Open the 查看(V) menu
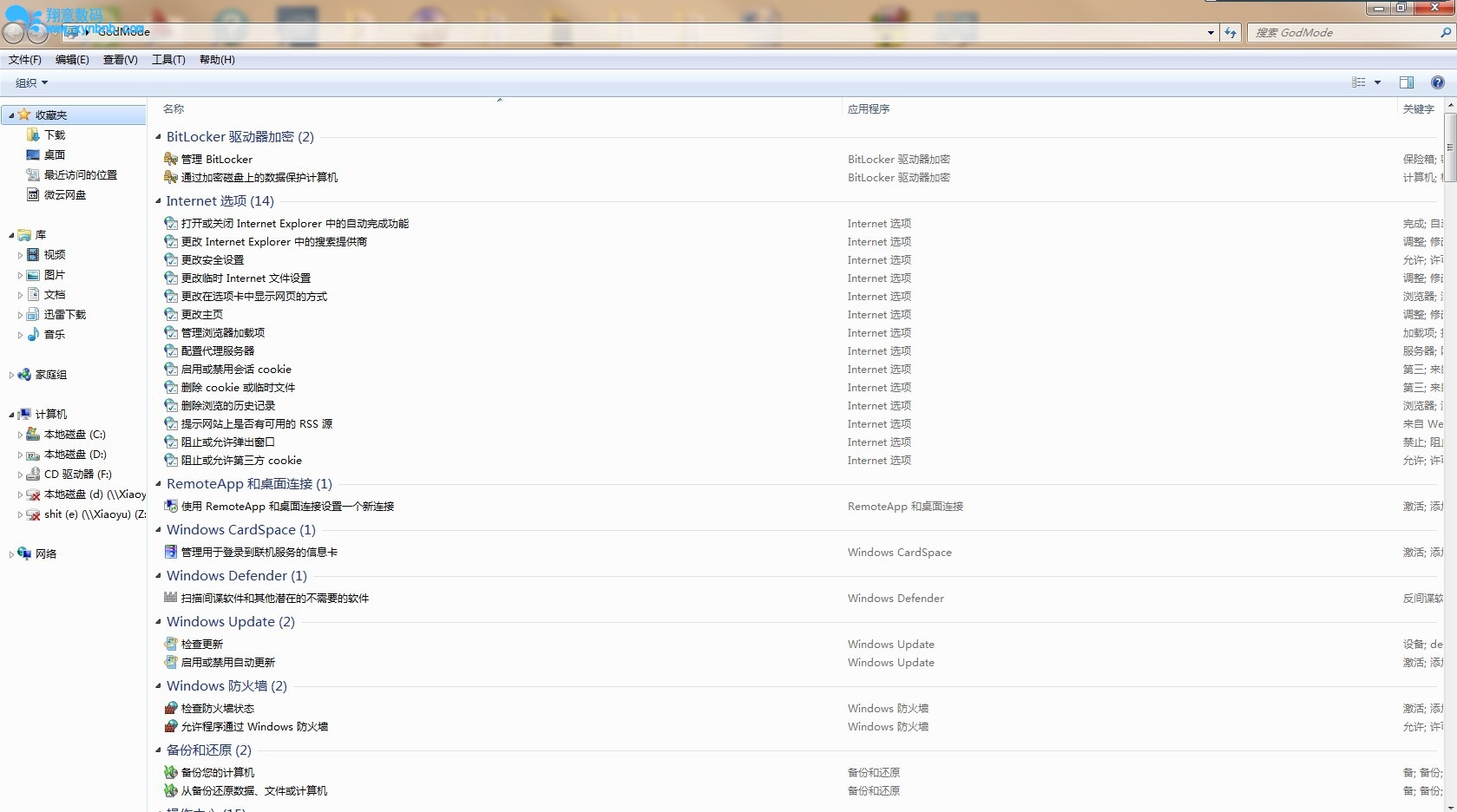Viewport: 1457px width, 812px height. coord(121,60)
